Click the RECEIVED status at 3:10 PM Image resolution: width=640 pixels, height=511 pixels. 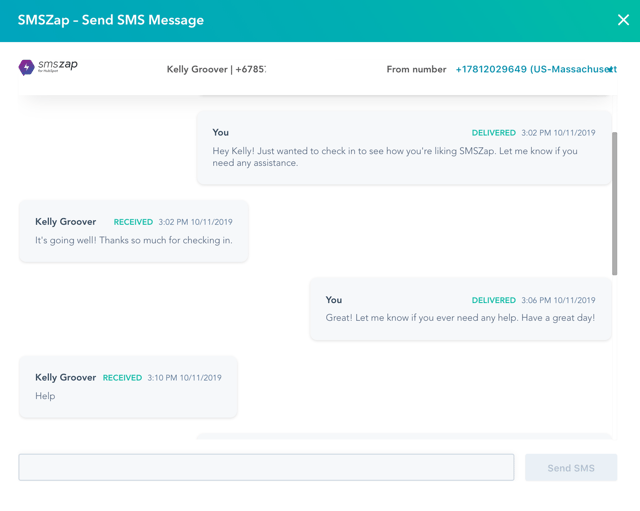tap(122, 378)
